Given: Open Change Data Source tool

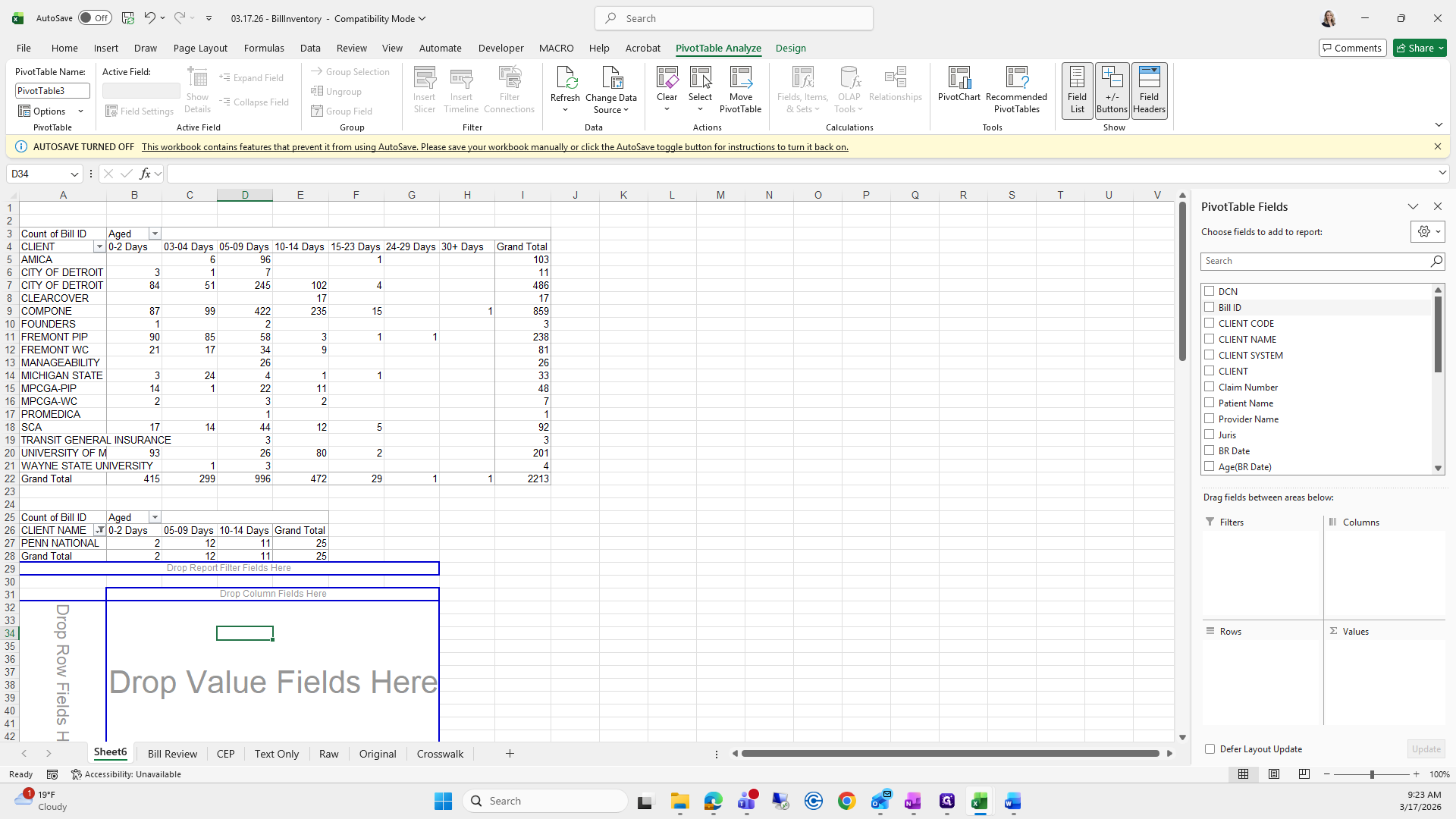Looking at the screenshot, I should (610, 78).
